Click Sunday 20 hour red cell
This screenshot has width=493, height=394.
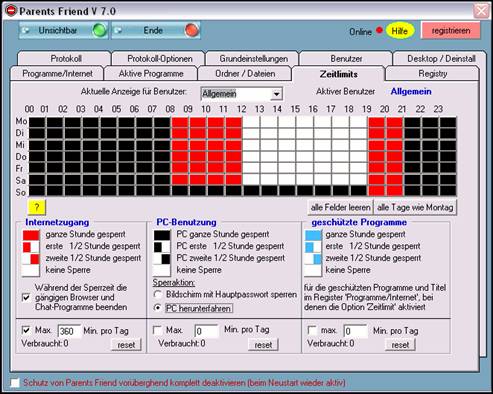(x=394, y=191)
